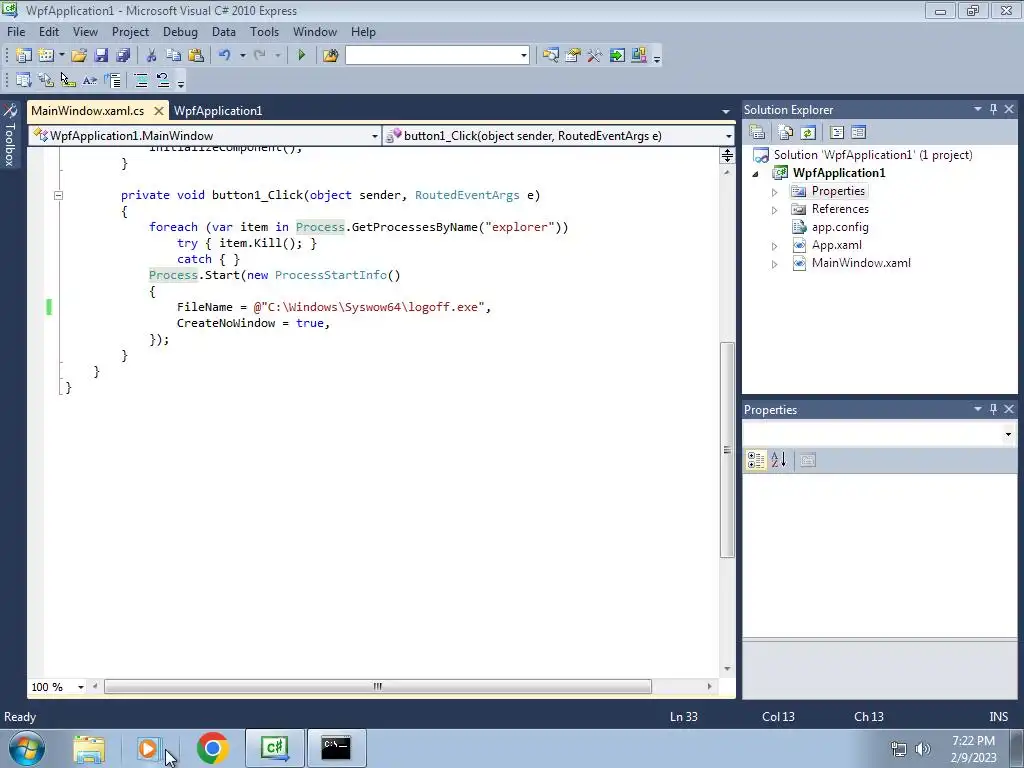
Task: Open the button1_Click member dropdown
Action: [x=728, y=136]
